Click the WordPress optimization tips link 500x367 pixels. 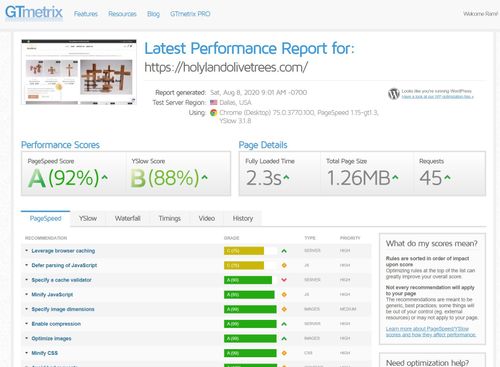[437, 97]
